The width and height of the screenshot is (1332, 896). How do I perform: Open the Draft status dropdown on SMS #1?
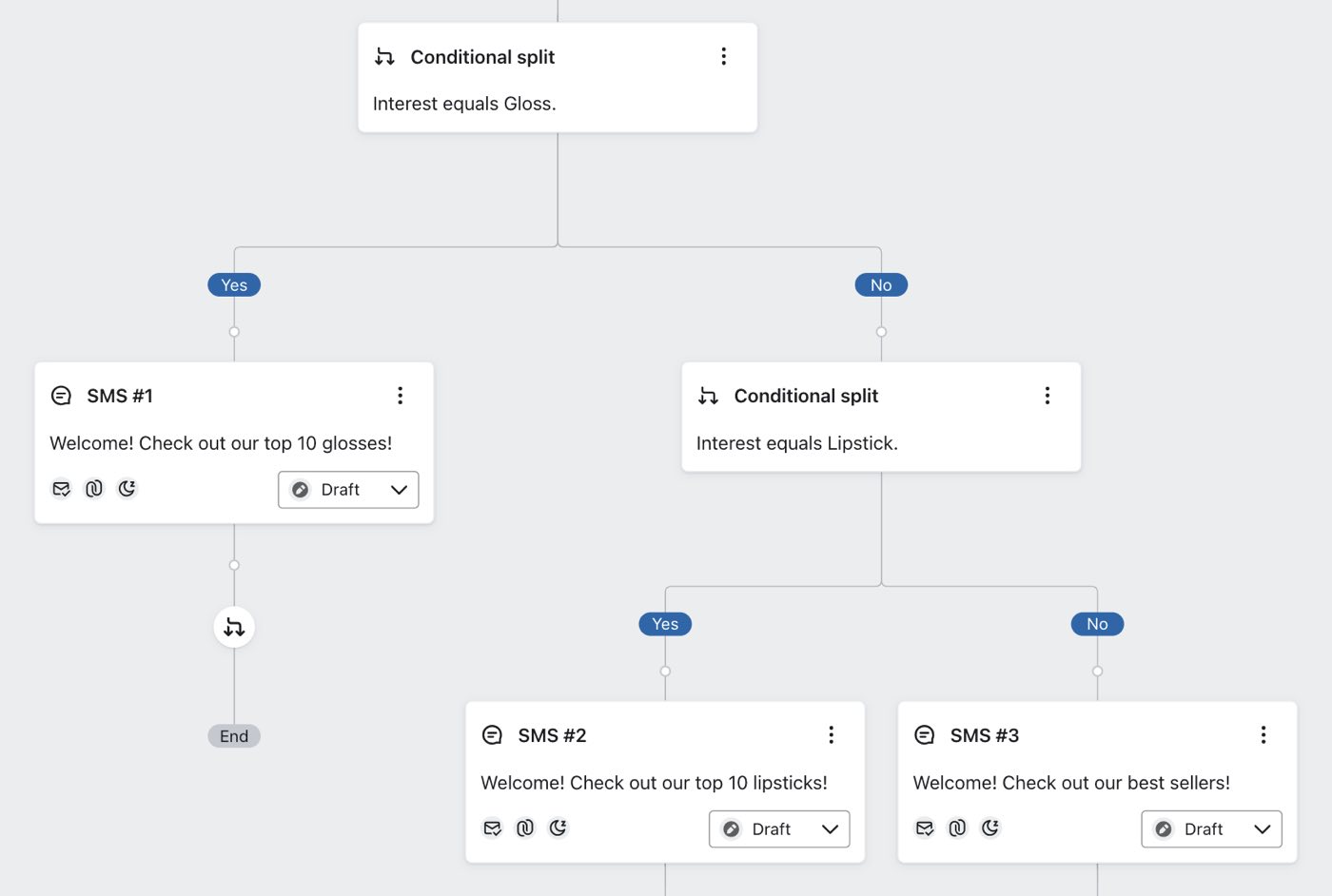348,489
